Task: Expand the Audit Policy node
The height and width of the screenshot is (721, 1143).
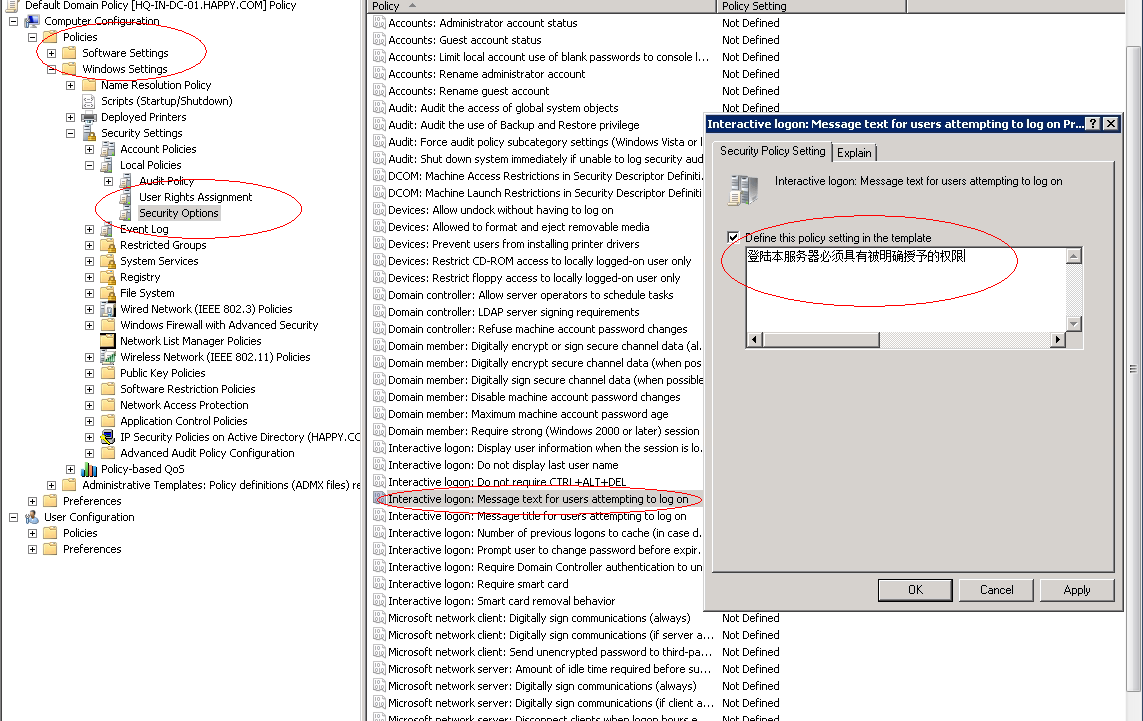Action: 108,182
